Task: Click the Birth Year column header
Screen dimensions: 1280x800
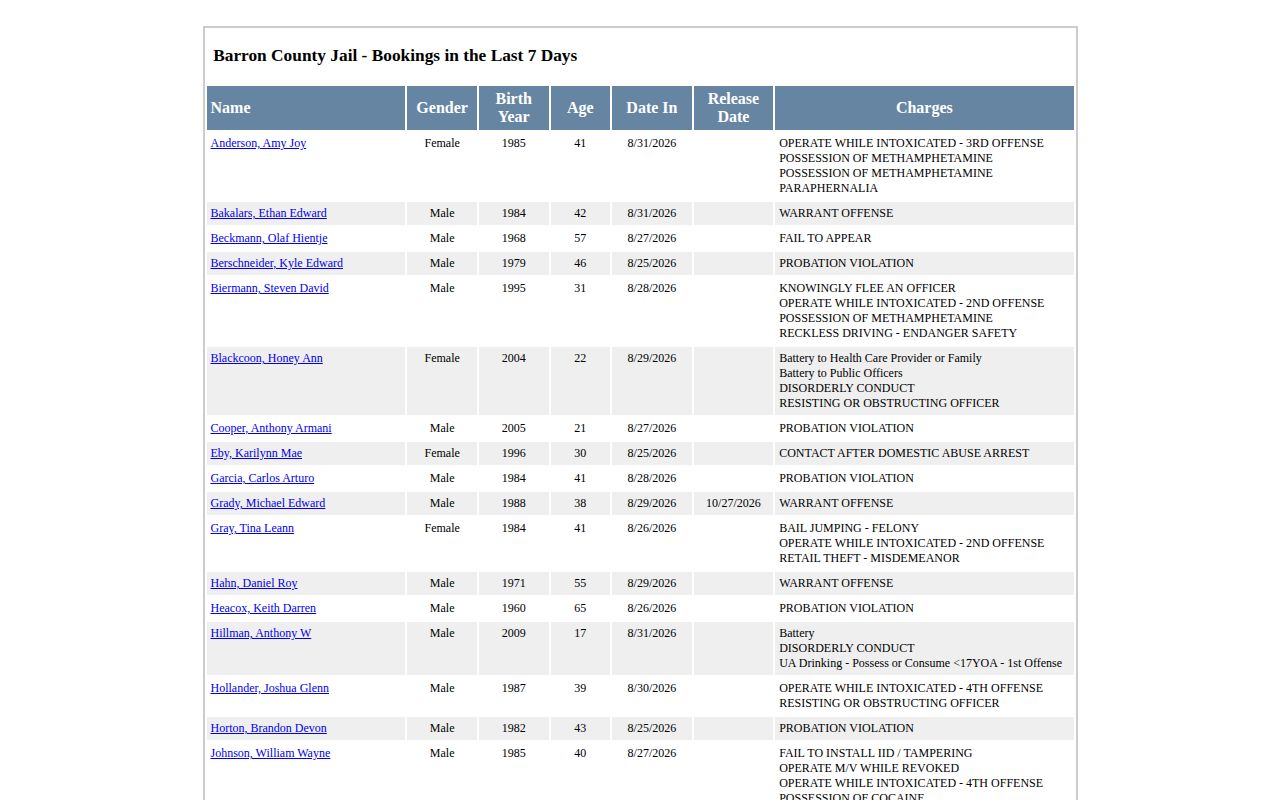Action: point(514,108)
